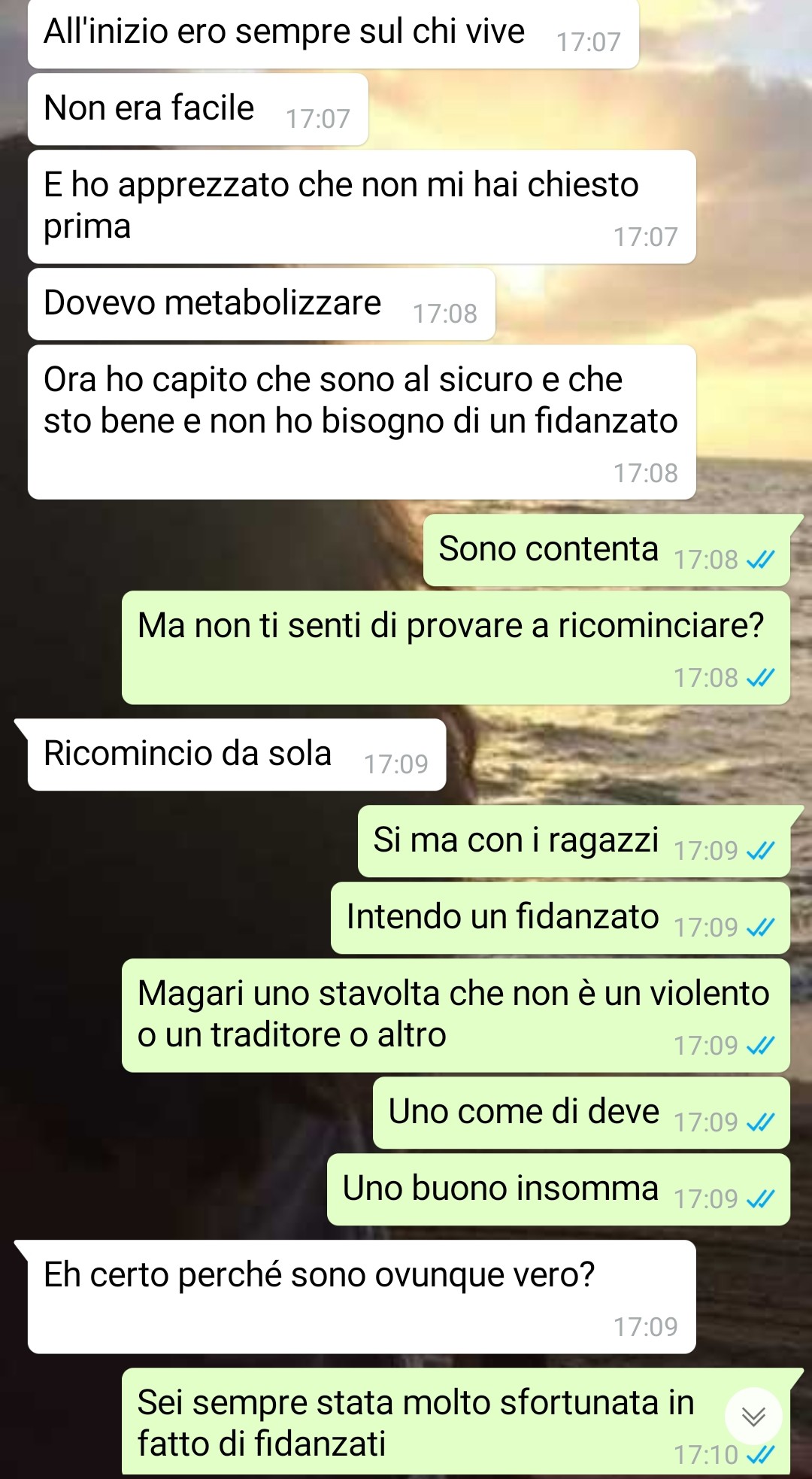Image resolution: width=812 pixels, height=1479 pixels.
Task: Tap blue read ticks on 'Sono contenta'
Action: click(x=760, y=560)
